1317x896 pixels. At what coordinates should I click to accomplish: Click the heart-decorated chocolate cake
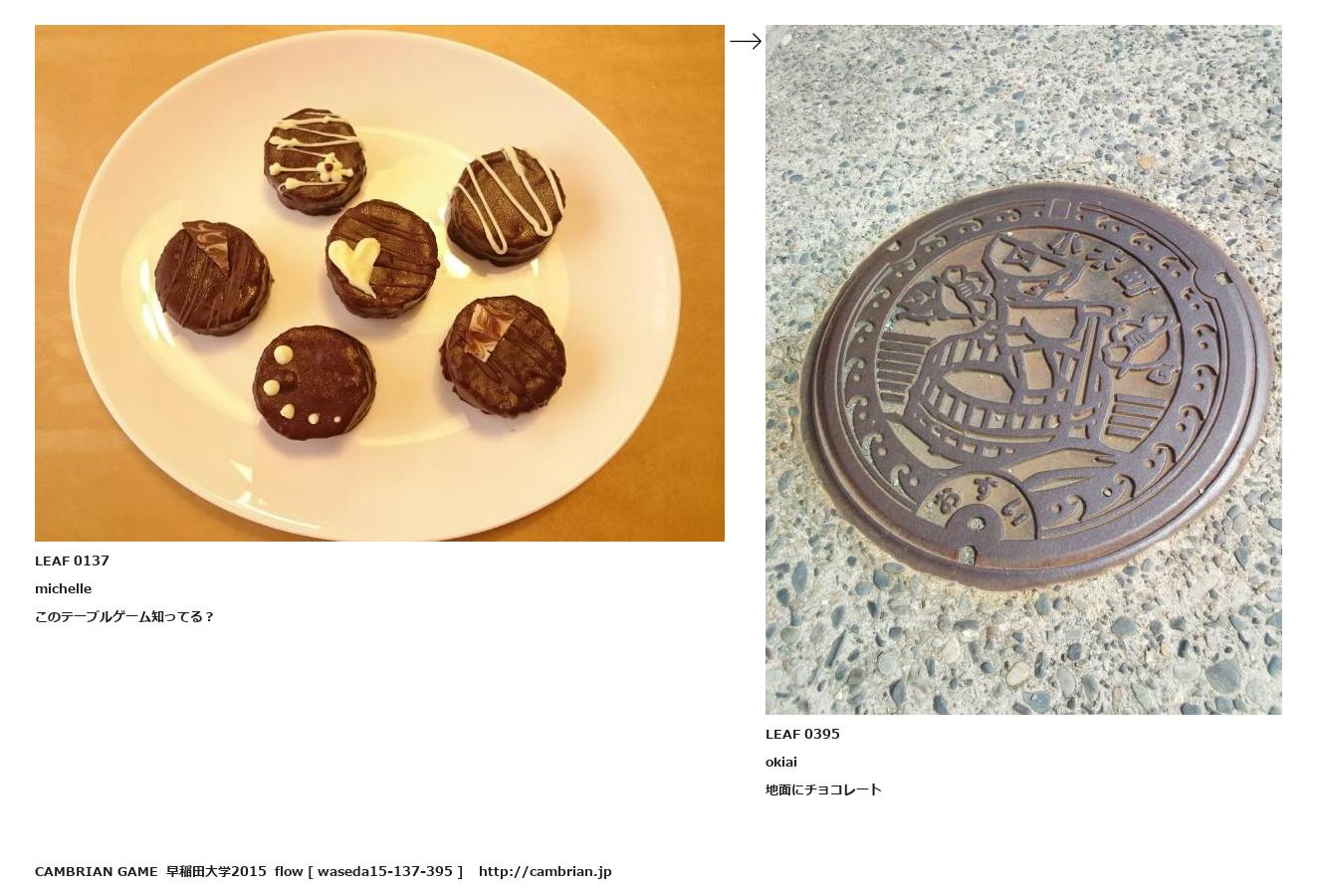382,259
